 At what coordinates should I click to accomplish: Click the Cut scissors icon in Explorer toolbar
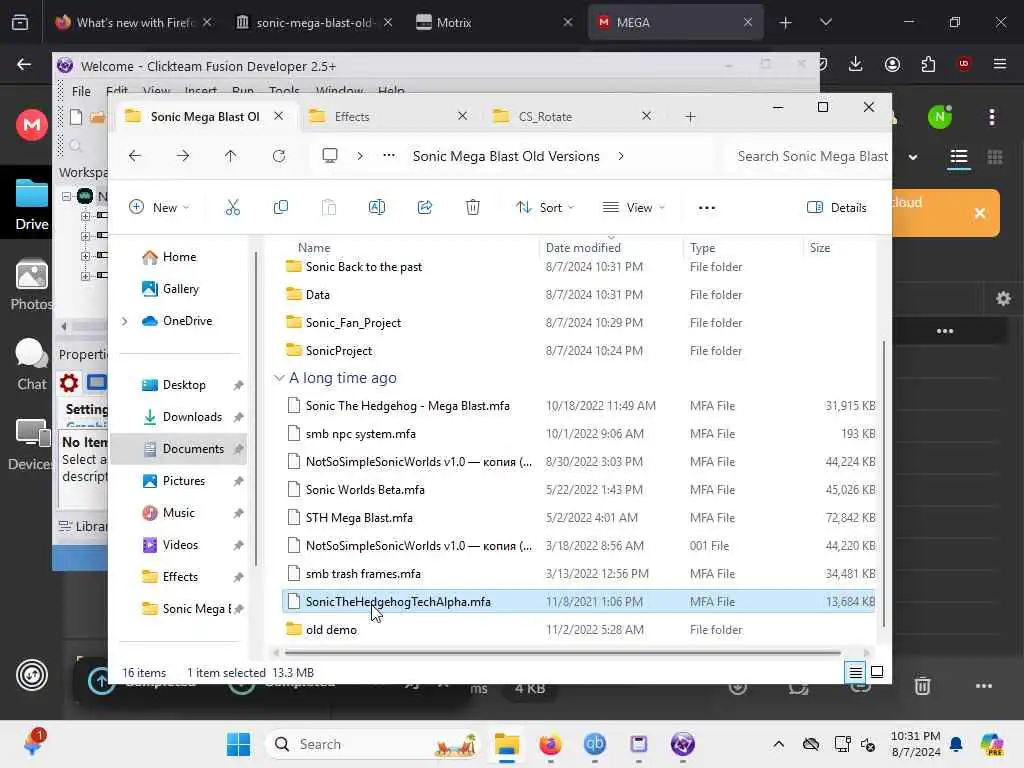click(232, 208)
